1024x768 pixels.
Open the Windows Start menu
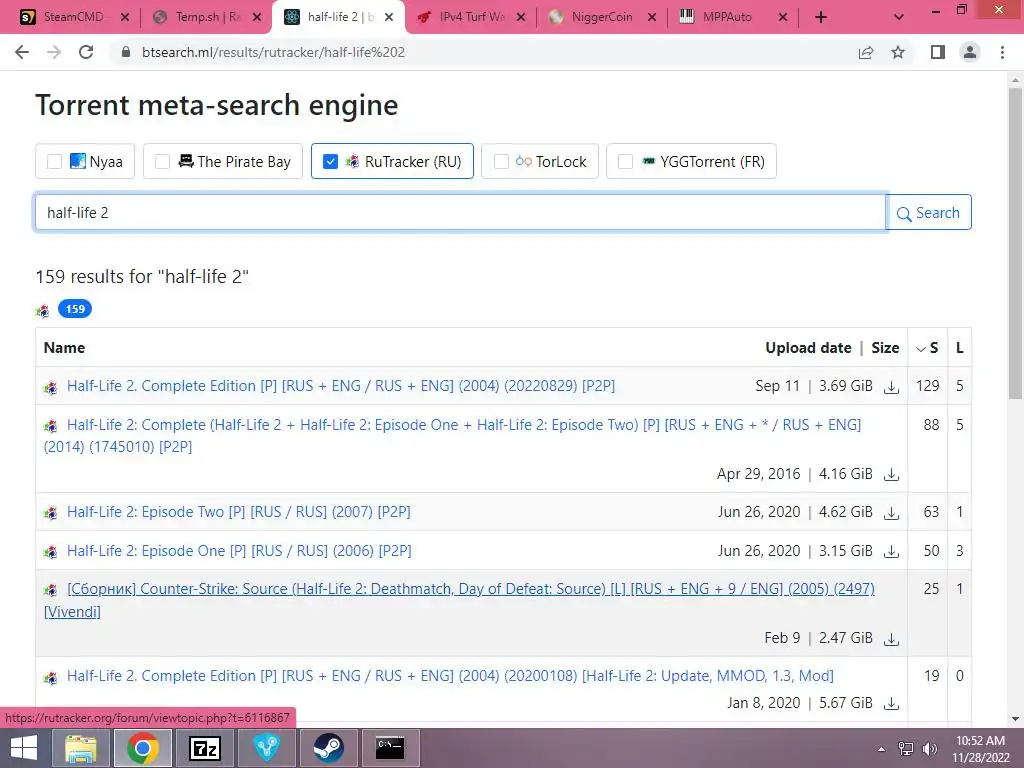pos(24,748)
